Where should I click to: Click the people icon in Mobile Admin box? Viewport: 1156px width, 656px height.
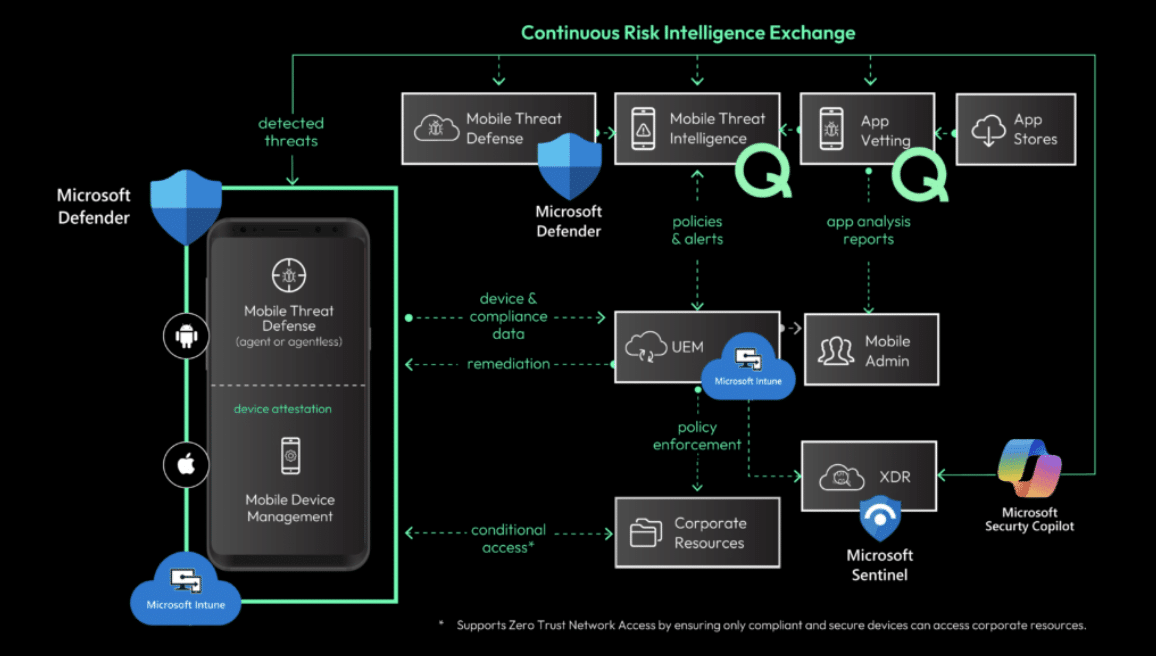point(836,351)
